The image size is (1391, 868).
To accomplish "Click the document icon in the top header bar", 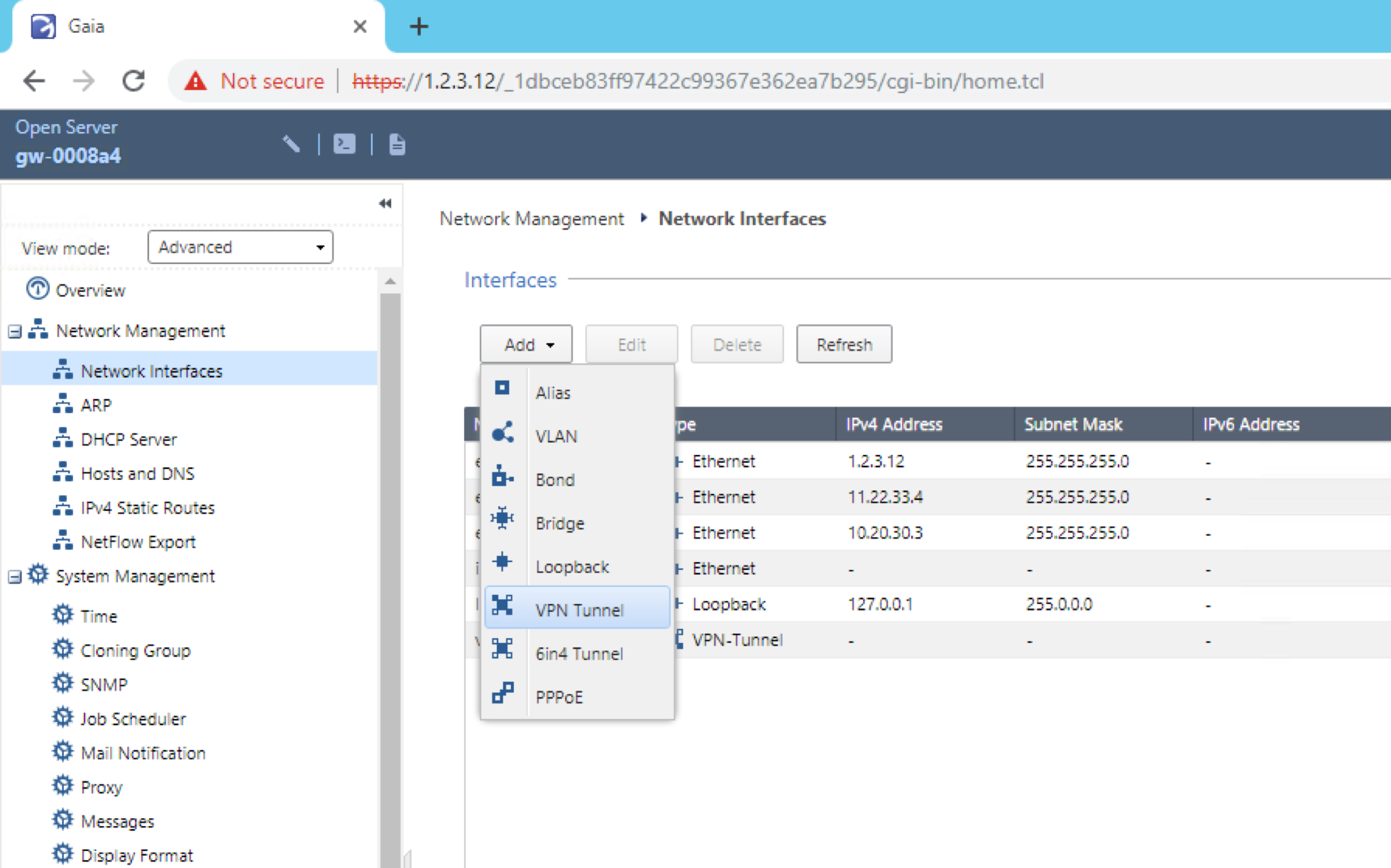I will point(396,144).
